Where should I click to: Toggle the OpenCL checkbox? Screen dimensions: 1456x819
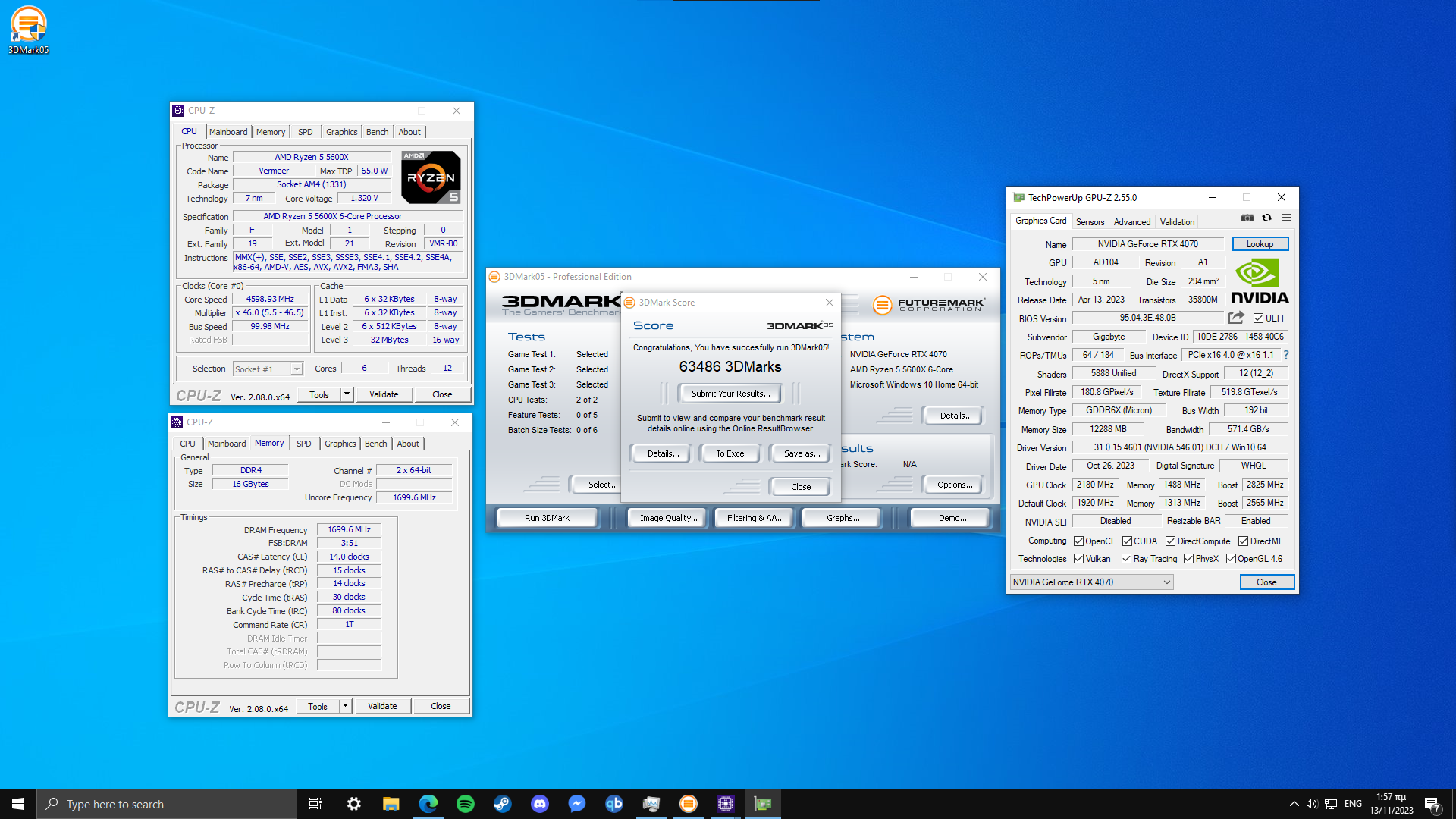coord(1078,541)
